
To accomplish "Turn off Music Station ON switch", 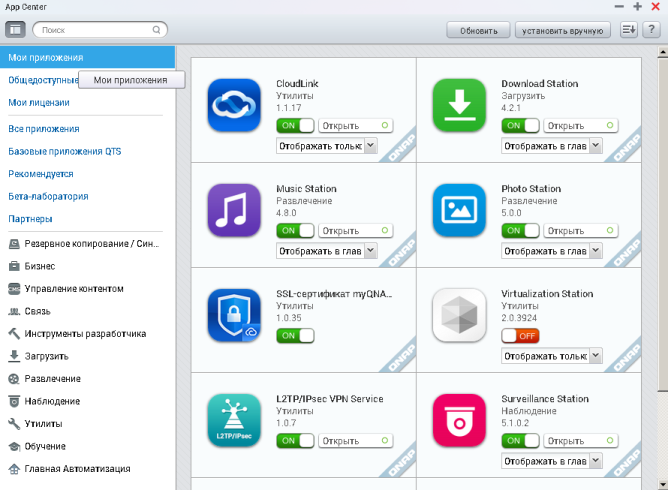I will pyautogui.click(x=295, y=231).
